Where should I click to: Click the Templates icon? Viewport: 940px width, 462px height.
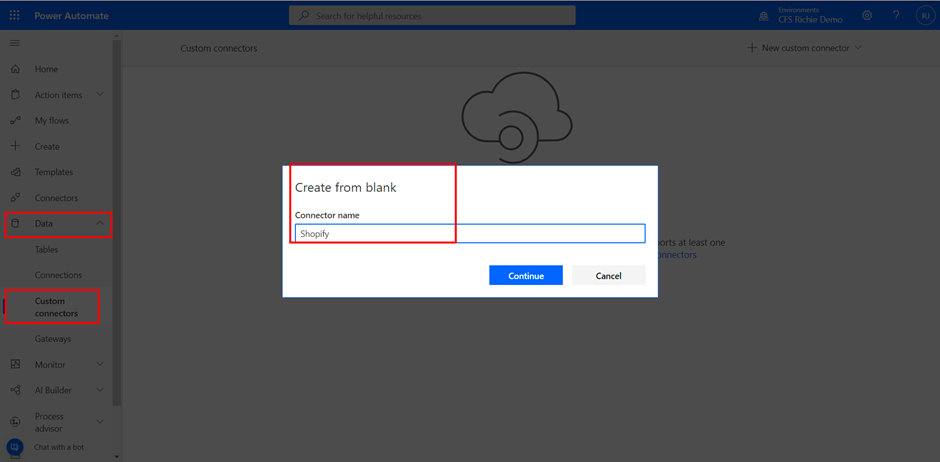(x=16, y=172)
